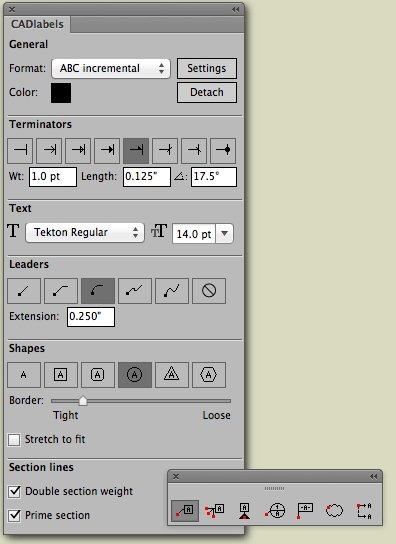Viewport: 396px width, 544px height.
Task: Switch to the CADlabels tab
Action: (x=37, y=24)
